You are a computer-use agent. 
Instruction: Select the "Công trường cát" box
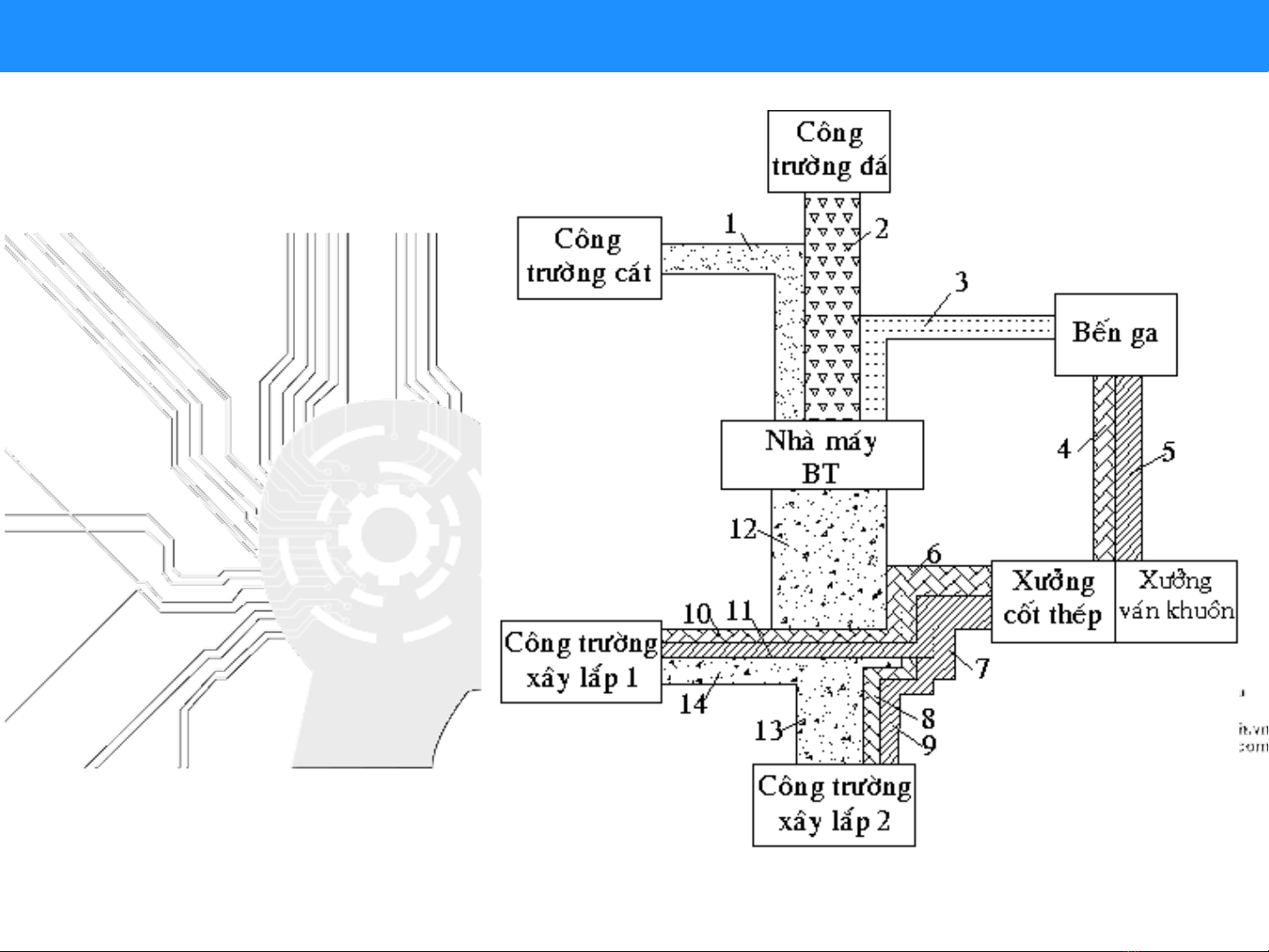[589, 257]
